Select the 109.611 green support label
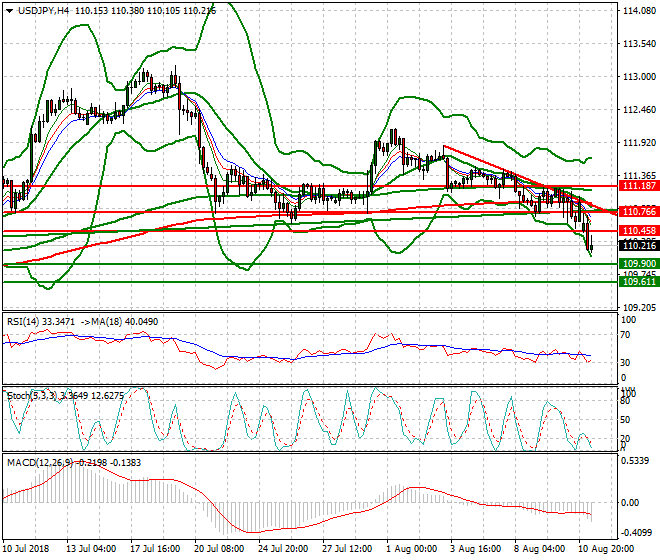The height and width of the screenshot is (560, 660). point(638,282)
